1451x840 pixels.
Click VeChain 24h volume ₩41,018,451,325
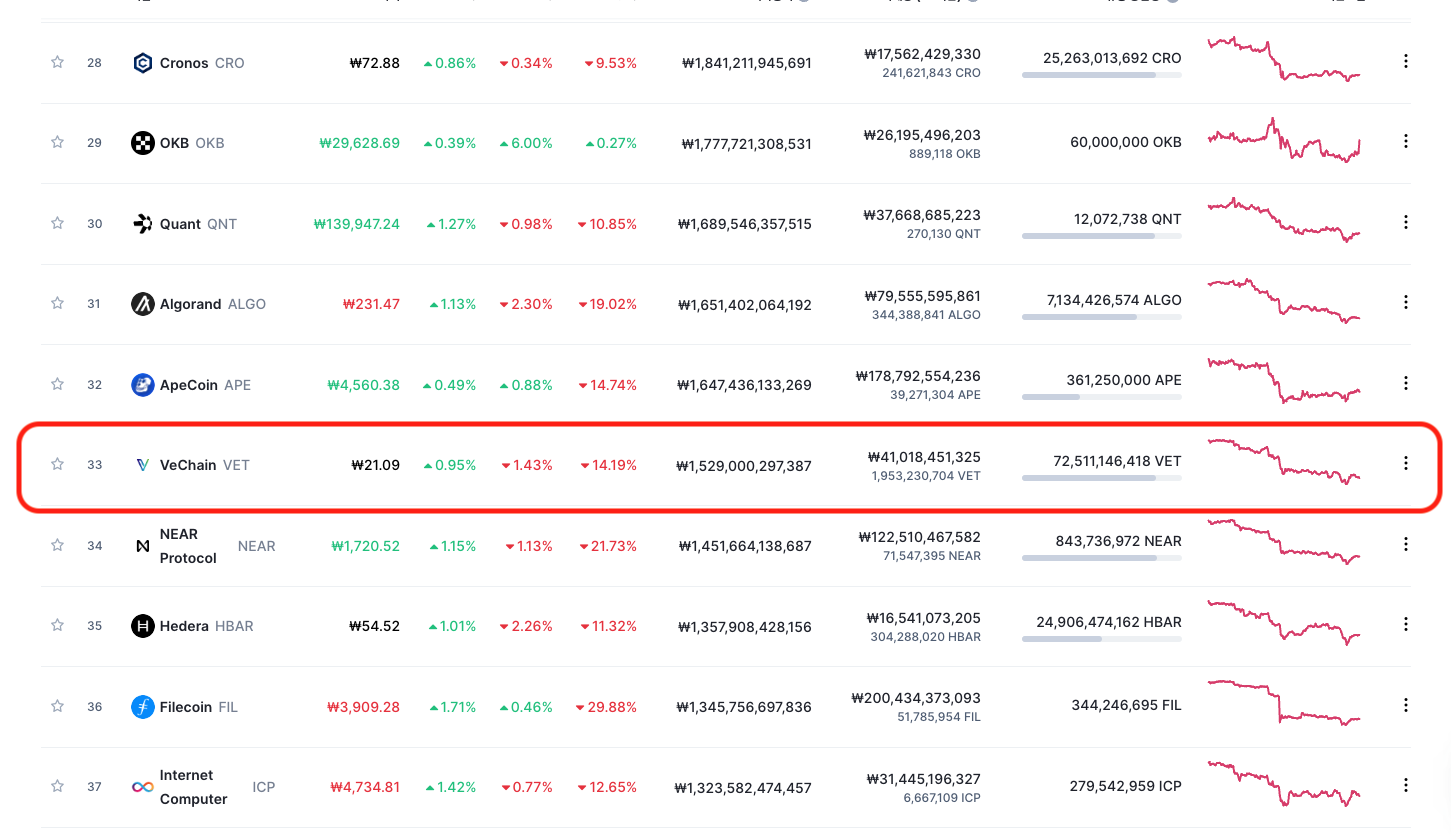[x=924, y=457]
